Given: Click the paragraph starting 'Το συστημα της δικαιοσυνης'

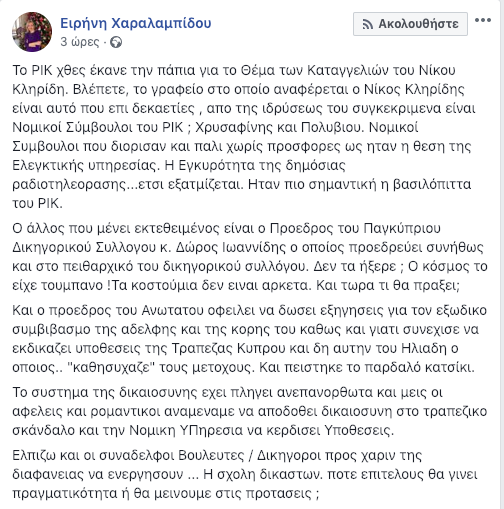Looking at the screenshot, I should coord(250,411).
